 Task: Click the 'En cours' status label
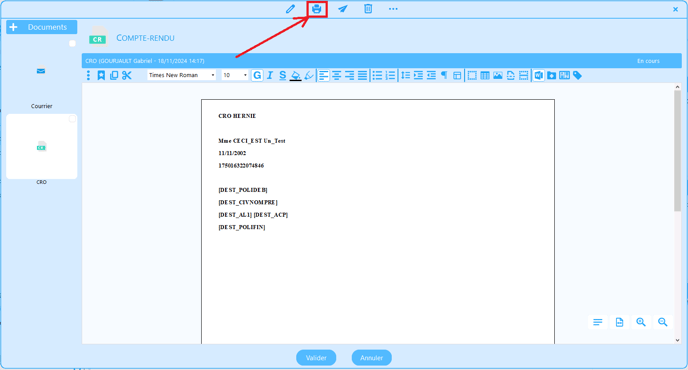[x=649, y=61]
